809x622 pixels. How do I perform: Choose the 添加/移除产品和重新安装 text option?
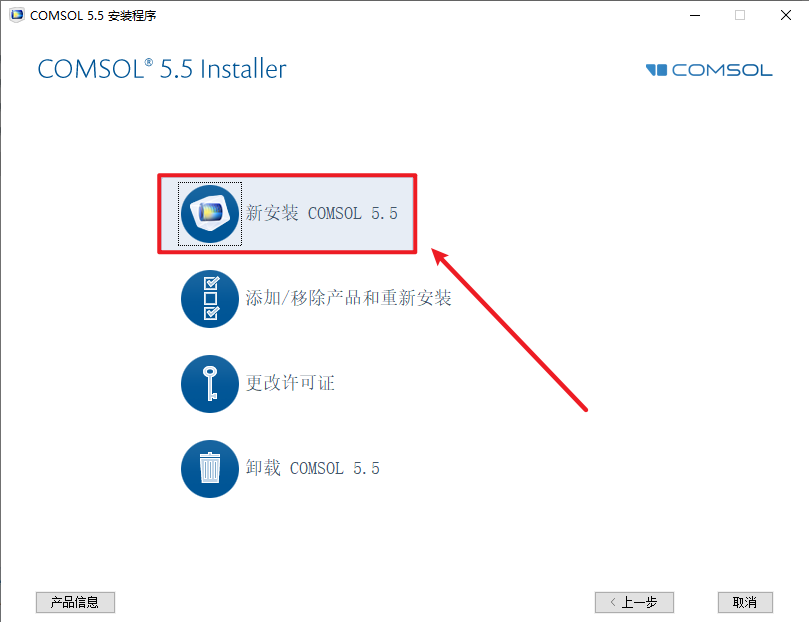click(x=348, y=298)
